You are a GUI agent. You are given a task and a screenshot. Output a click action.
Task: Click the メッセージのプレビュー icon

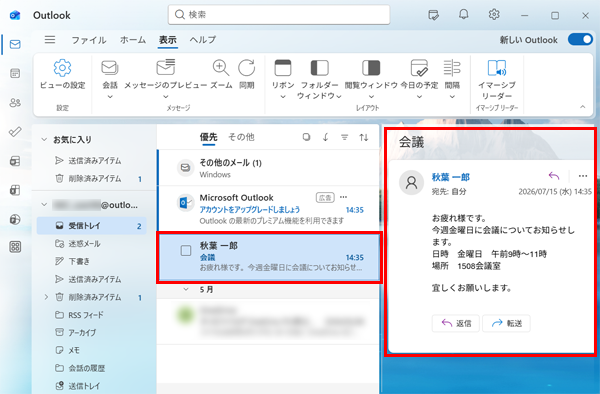point(166,68)
